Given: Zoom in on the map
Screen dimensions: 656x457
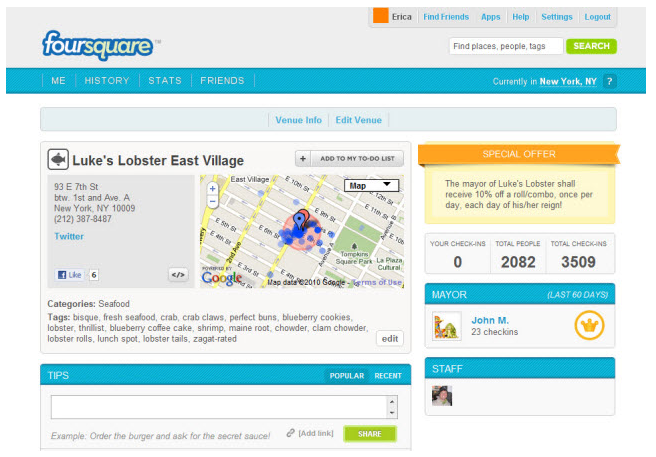Looking at the screenshot, I should [x=213, y=189].
